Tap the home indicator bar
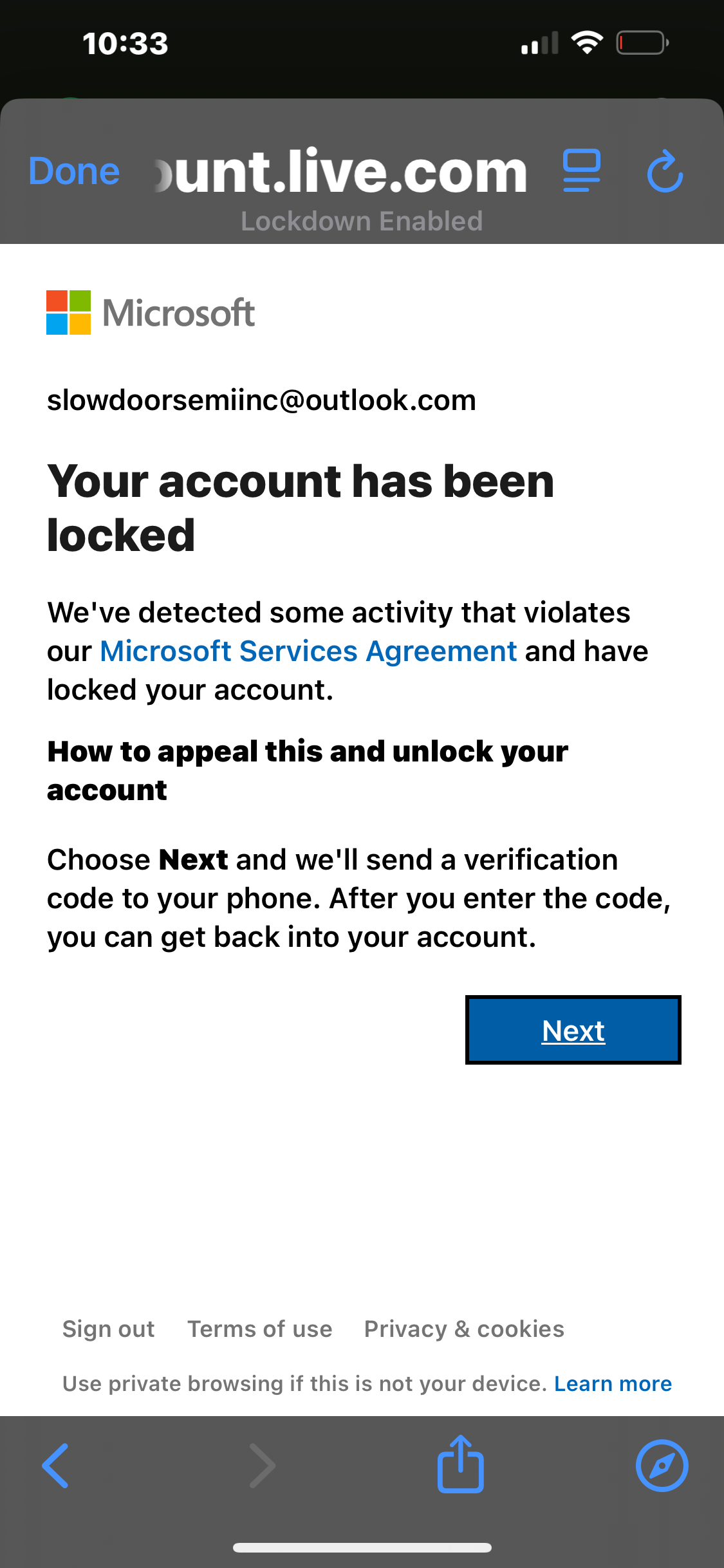This screenshot has height=1568, width=724. 362,1547
